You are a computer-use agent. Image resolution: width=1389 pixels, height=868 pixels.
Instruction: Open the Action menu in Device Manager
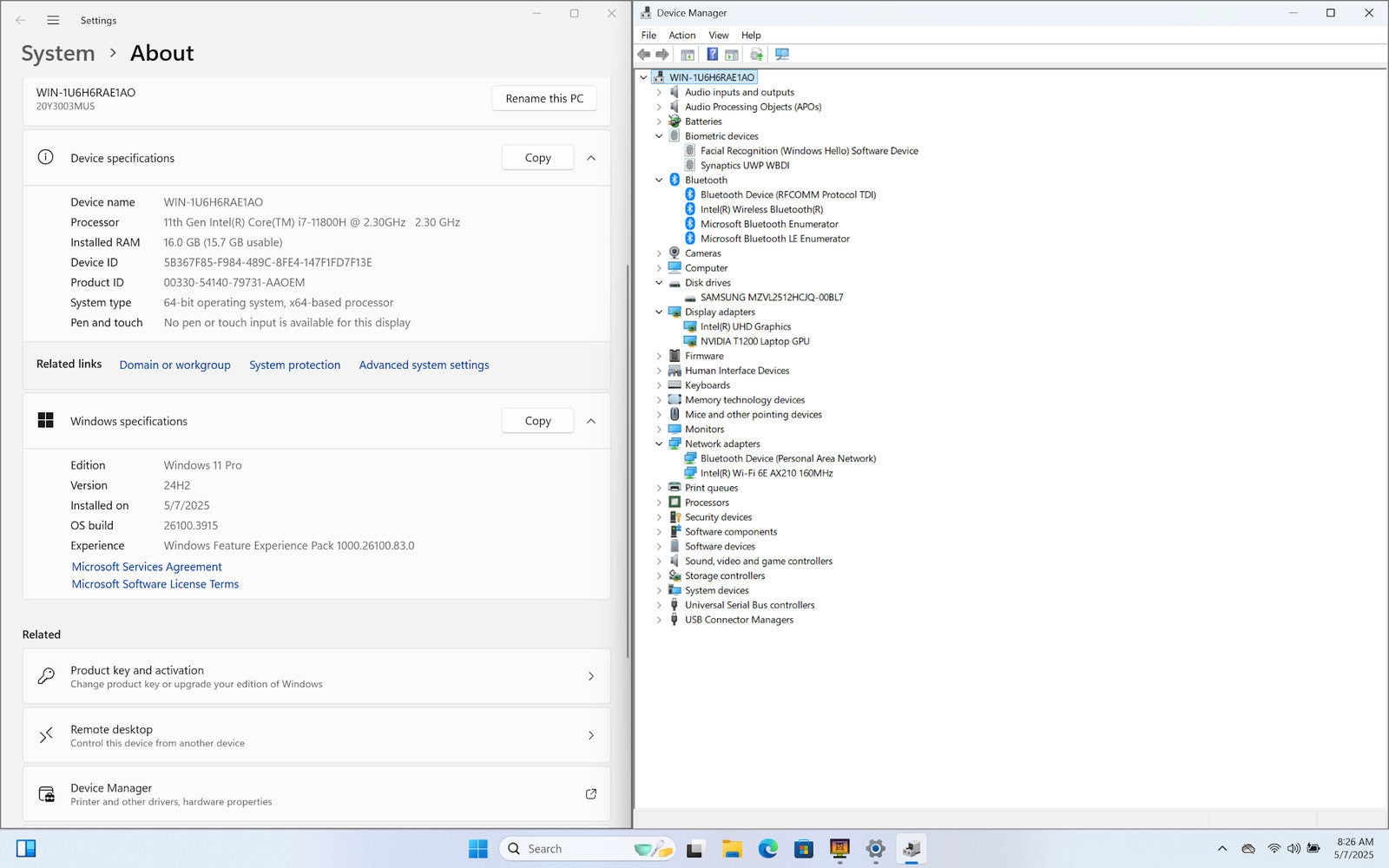pyautogui.click(x=681, y=36)
